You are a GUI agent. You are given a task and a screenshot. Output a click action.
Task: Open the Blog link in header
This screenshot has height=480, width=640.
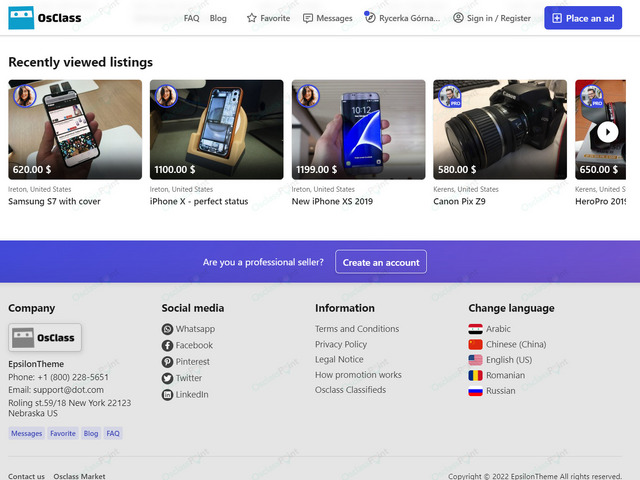(218, 18)
